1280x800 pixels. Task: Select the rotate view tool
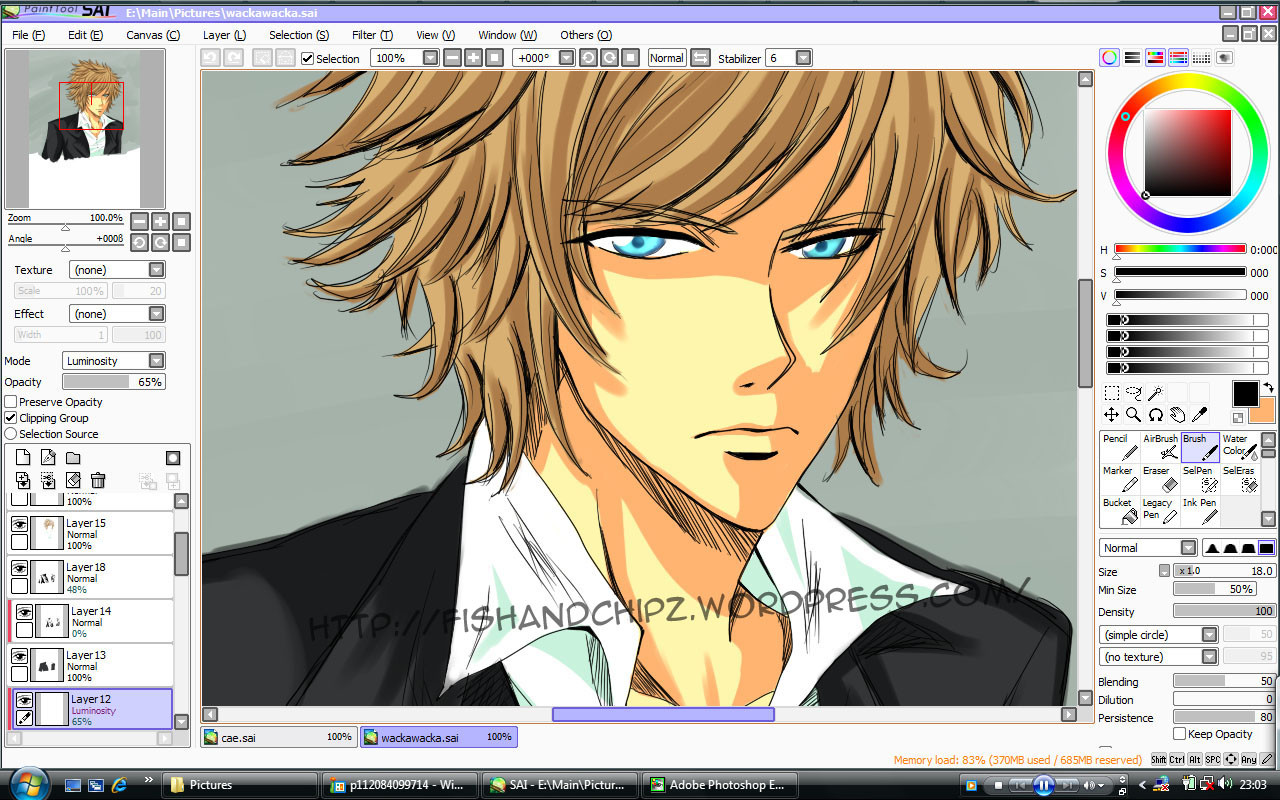point(1155,414)
